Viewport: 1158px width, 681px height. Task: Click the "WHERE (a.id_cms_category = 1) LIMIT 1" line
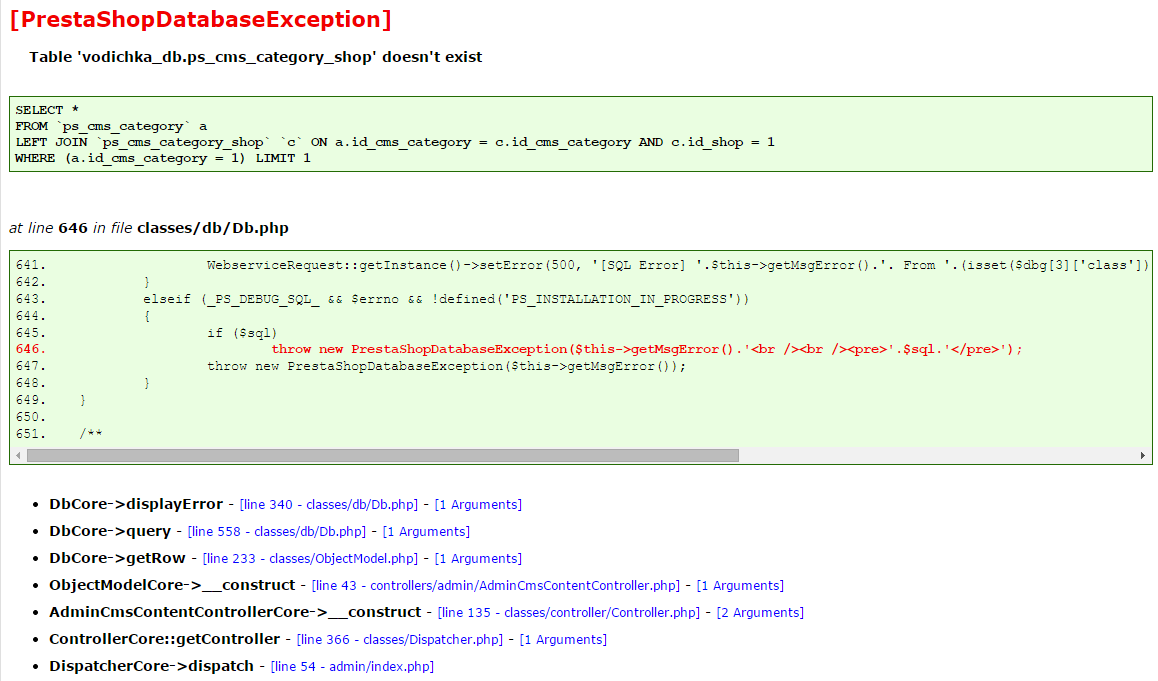[162, 158]
